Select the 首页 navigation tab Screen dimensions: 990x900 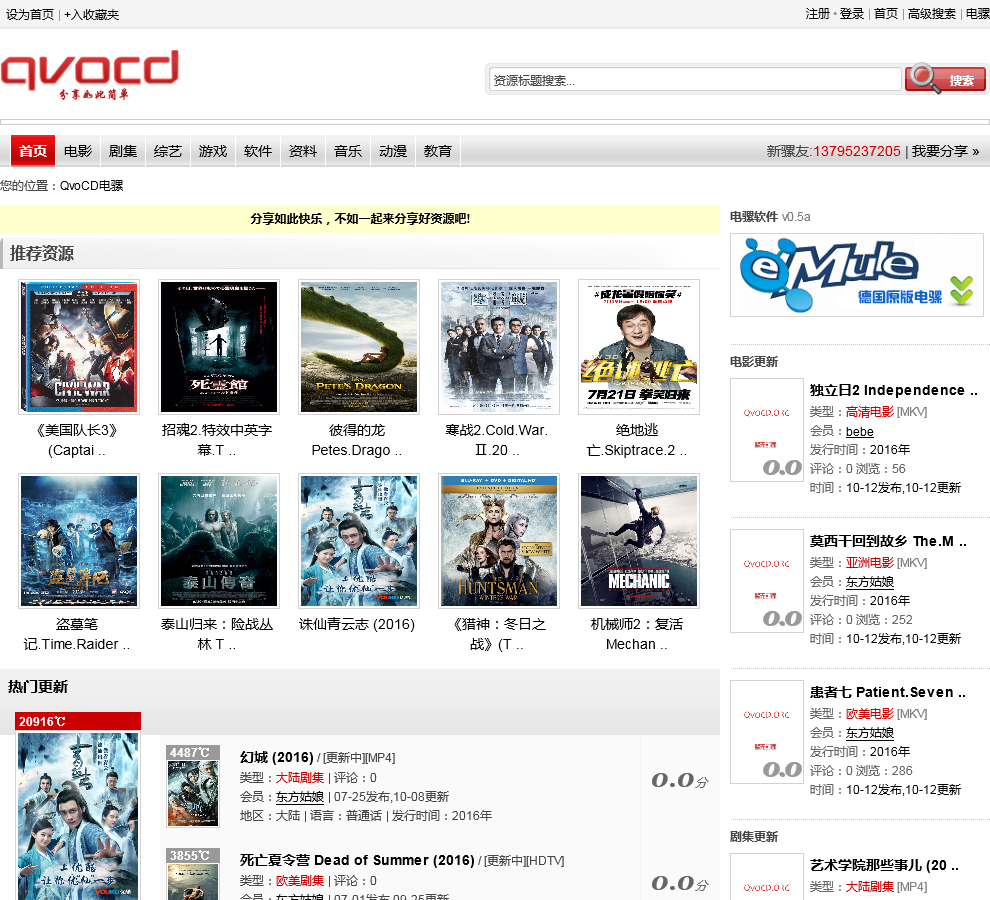point(33,151)
